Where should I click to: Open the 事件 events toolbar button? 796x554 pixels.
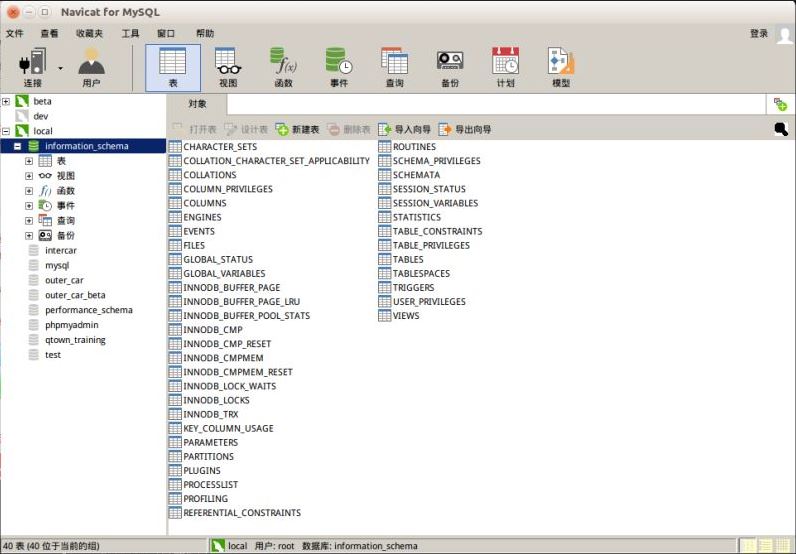[339, 68]
